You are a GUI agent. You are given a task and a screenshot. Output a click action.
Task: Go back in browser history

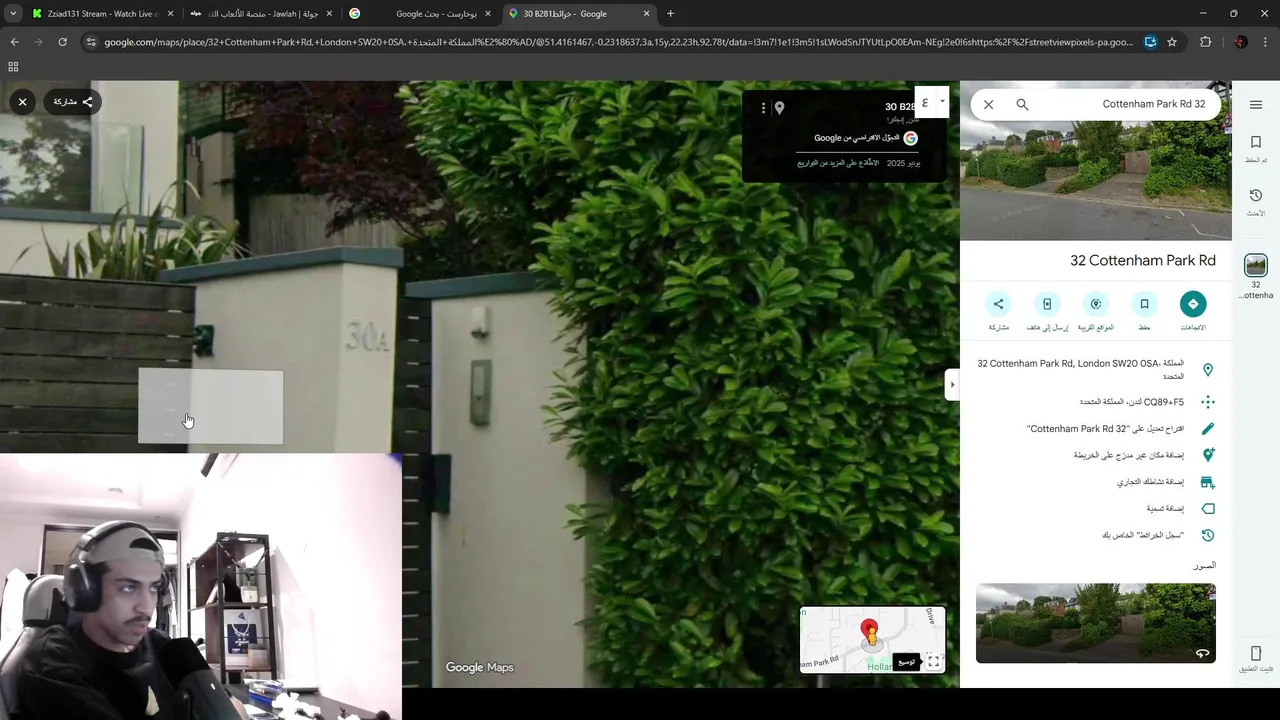(x=14, y=42)
